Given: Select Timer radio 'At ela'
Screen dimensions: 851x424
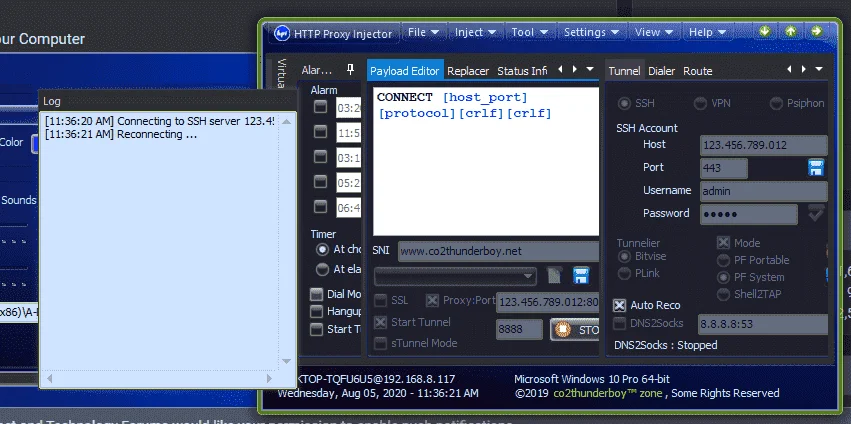Looking at the screenshot, I should (322, 269).
